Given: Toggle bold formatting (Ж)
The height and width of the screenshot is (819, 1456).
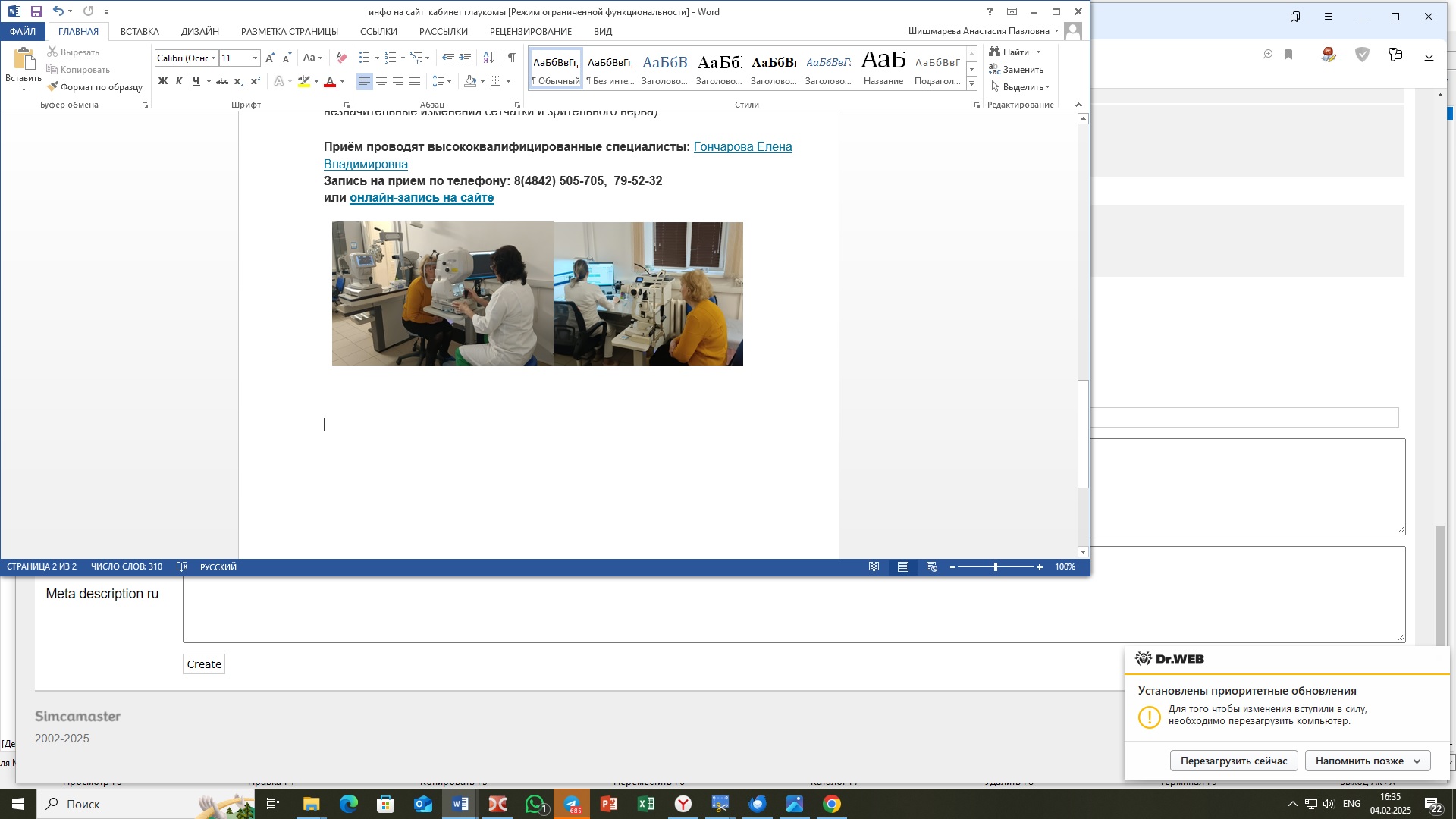Looking at the screenshot, I should click(x=162, y=81).
